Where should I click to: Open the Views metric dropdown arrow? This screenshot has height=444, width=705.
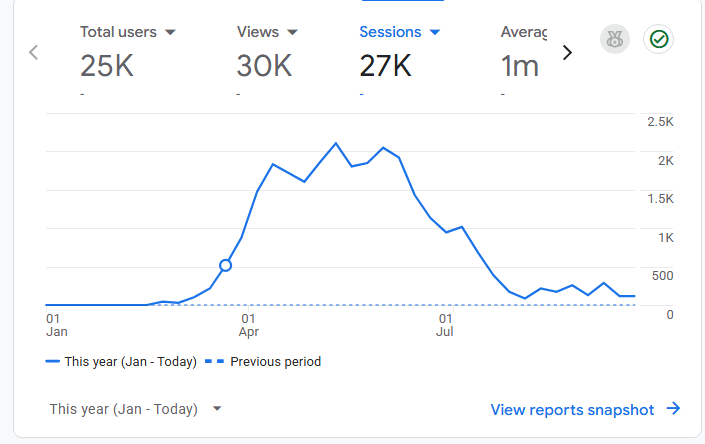pos(292,32)
